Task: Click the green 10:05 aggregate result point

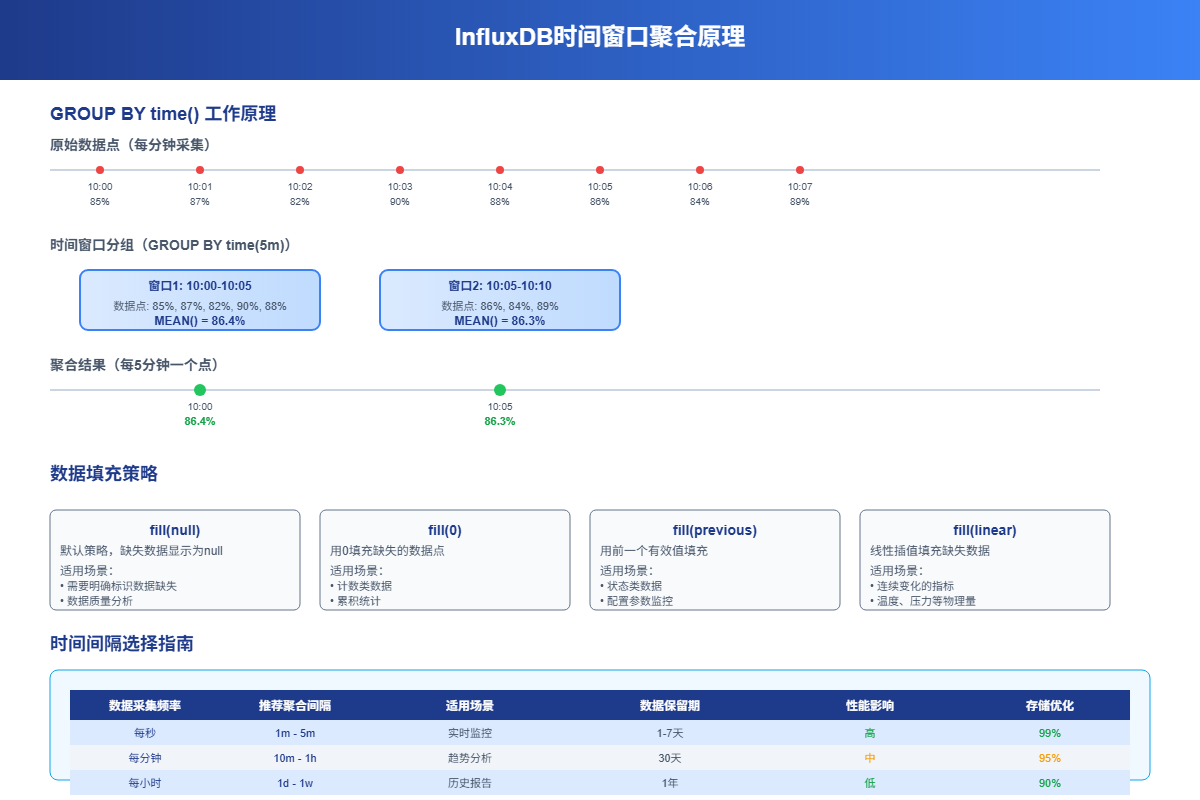Action: [500, 390]
